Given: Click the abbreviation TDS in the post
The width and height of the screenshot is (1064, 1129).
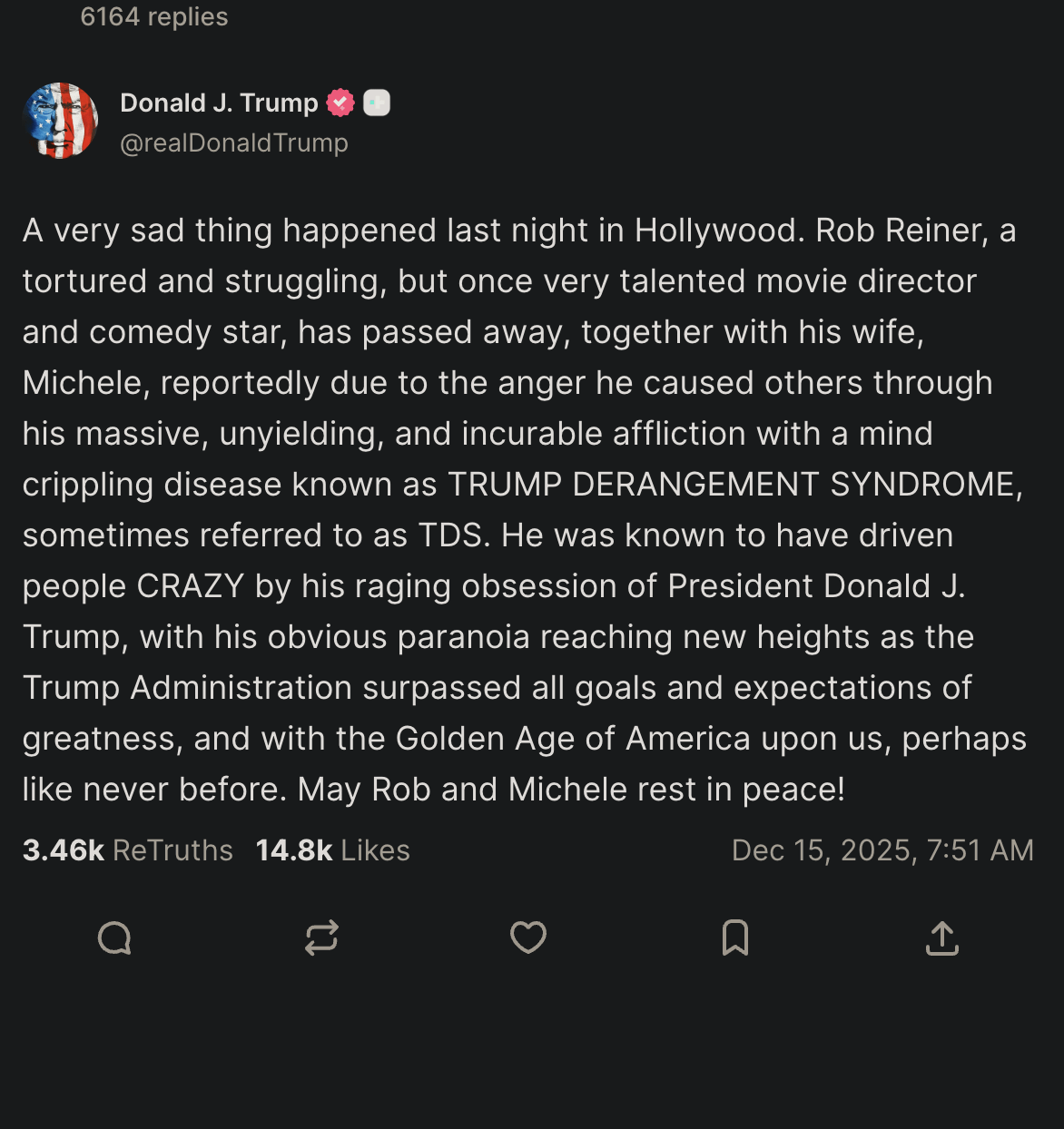Looking at the screenshot, I should (x=449, y=535).
